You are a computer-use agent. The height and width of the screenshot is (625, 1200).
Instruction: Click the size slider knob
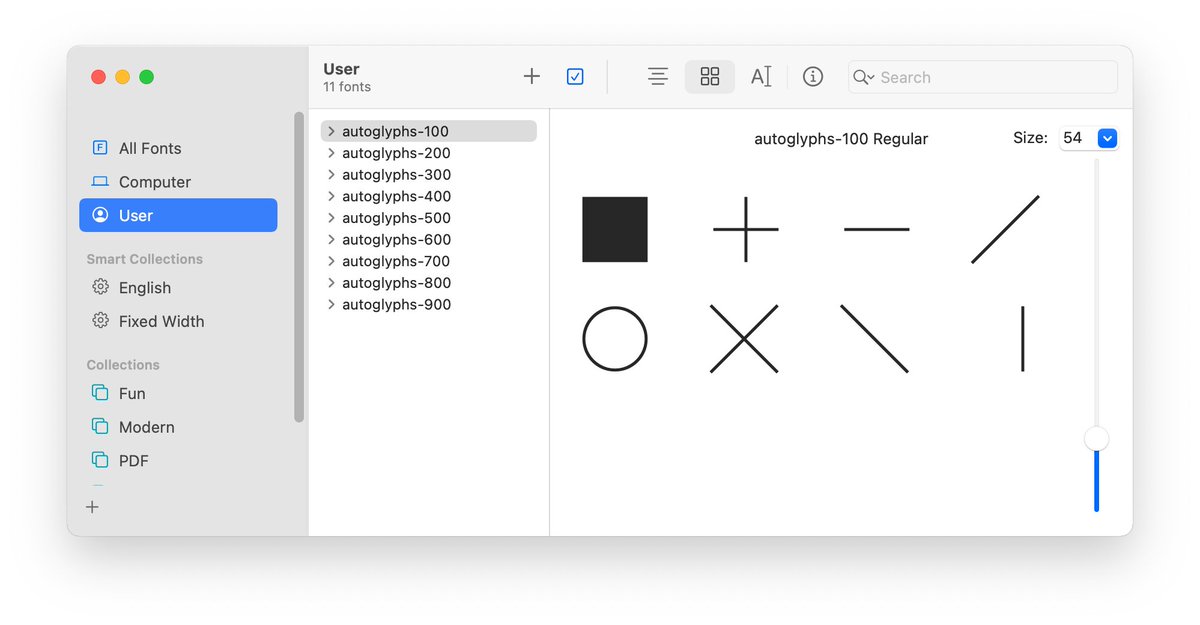click(1097, 438)
